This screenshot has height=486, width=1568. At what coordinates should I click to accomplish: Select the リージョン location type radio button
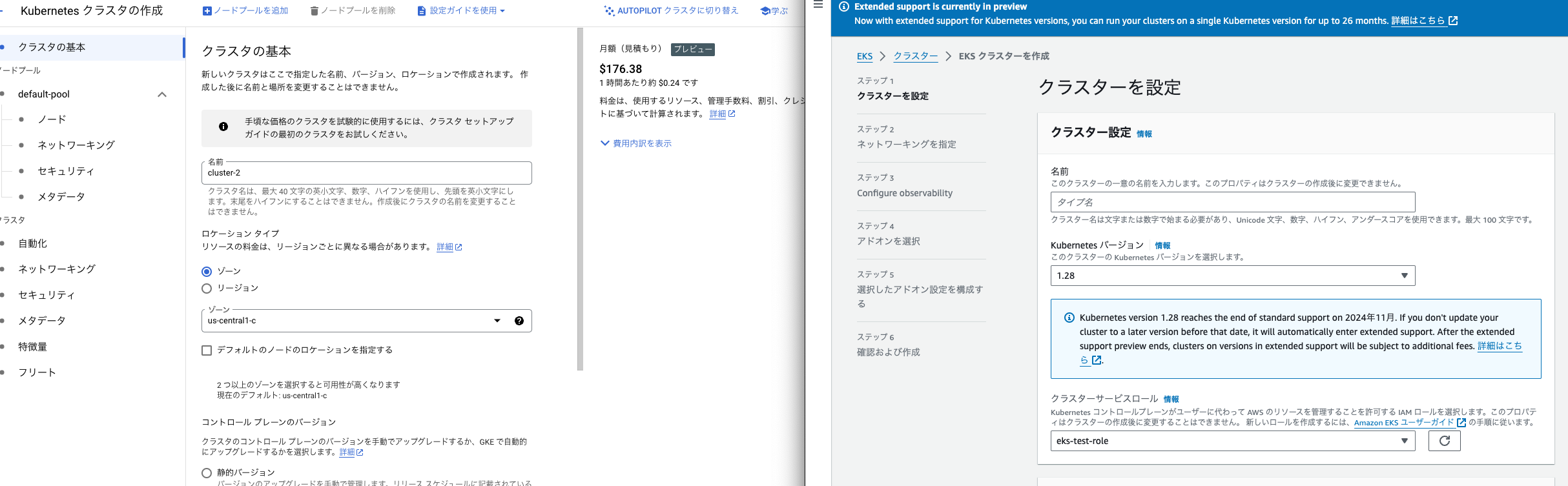coord(207,289)
